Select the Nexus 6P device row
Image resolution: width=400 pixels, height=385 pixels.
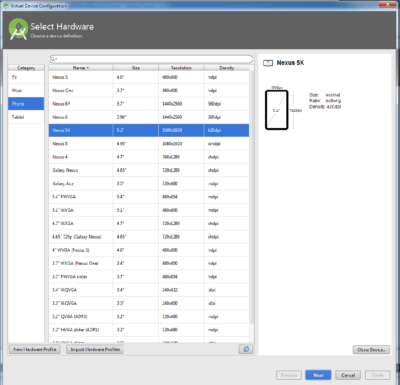point(149,104)
